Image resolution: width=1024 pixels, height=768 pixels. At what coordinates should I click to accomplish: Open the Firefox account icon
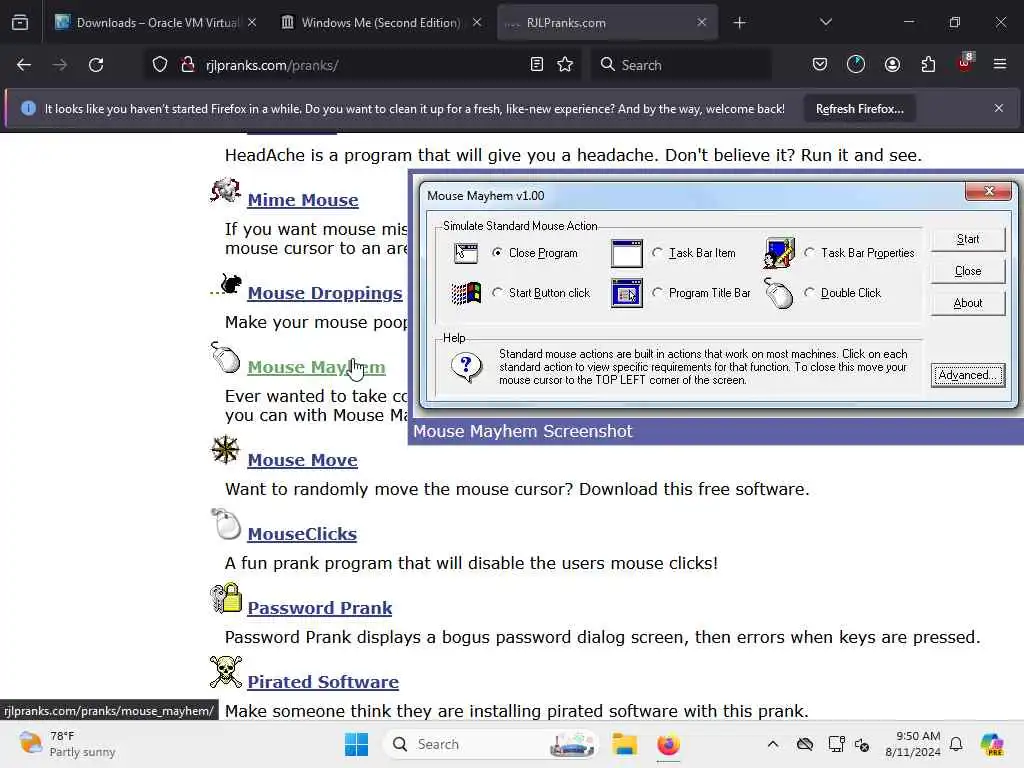tap(892, 65)
